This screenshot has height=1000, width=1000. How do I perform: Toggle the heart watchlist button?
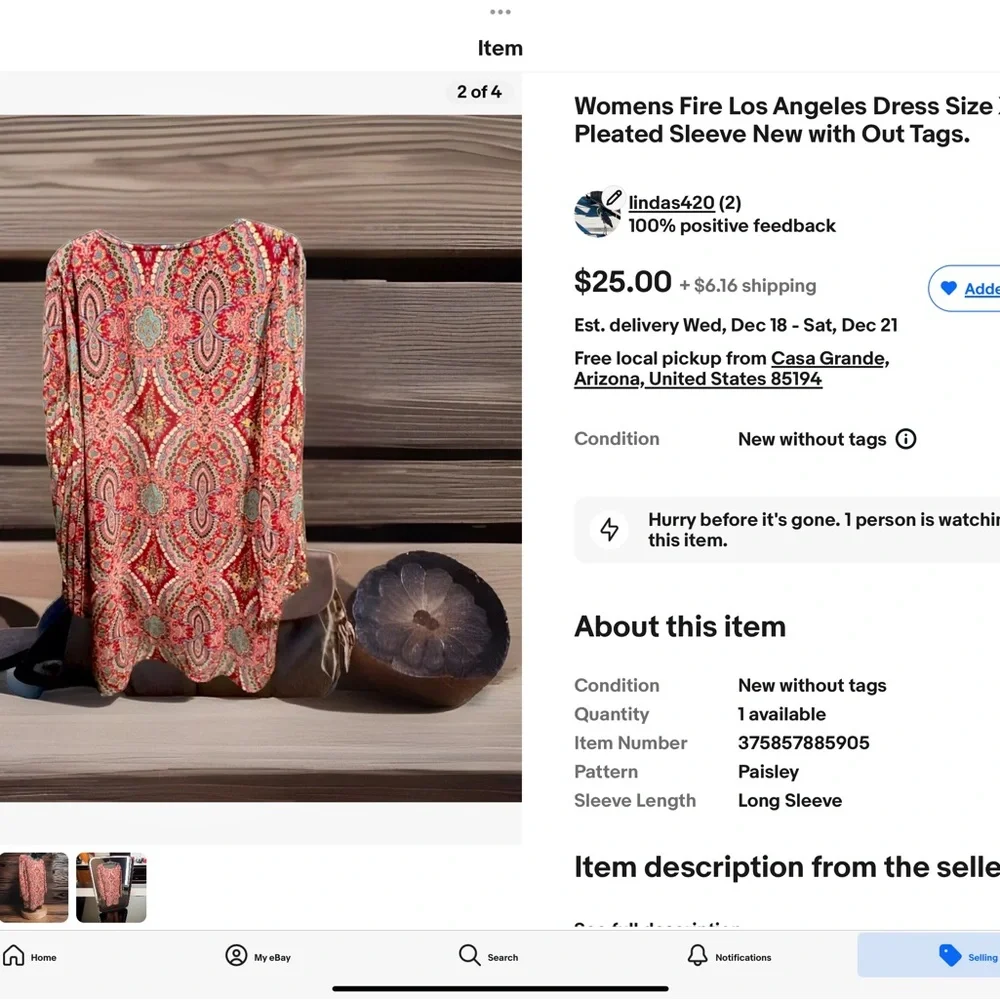pyautogui.click(x=949, y=289)
